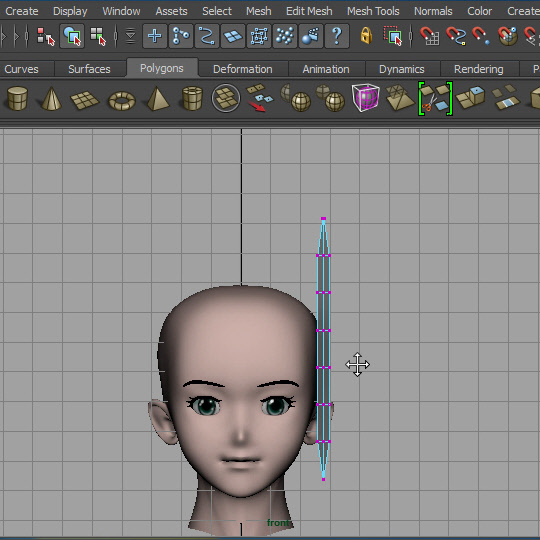540x540 pixels.
Task: Open the Edit Mesh menu
Action: pyautogui.click(x=309, y=11)
